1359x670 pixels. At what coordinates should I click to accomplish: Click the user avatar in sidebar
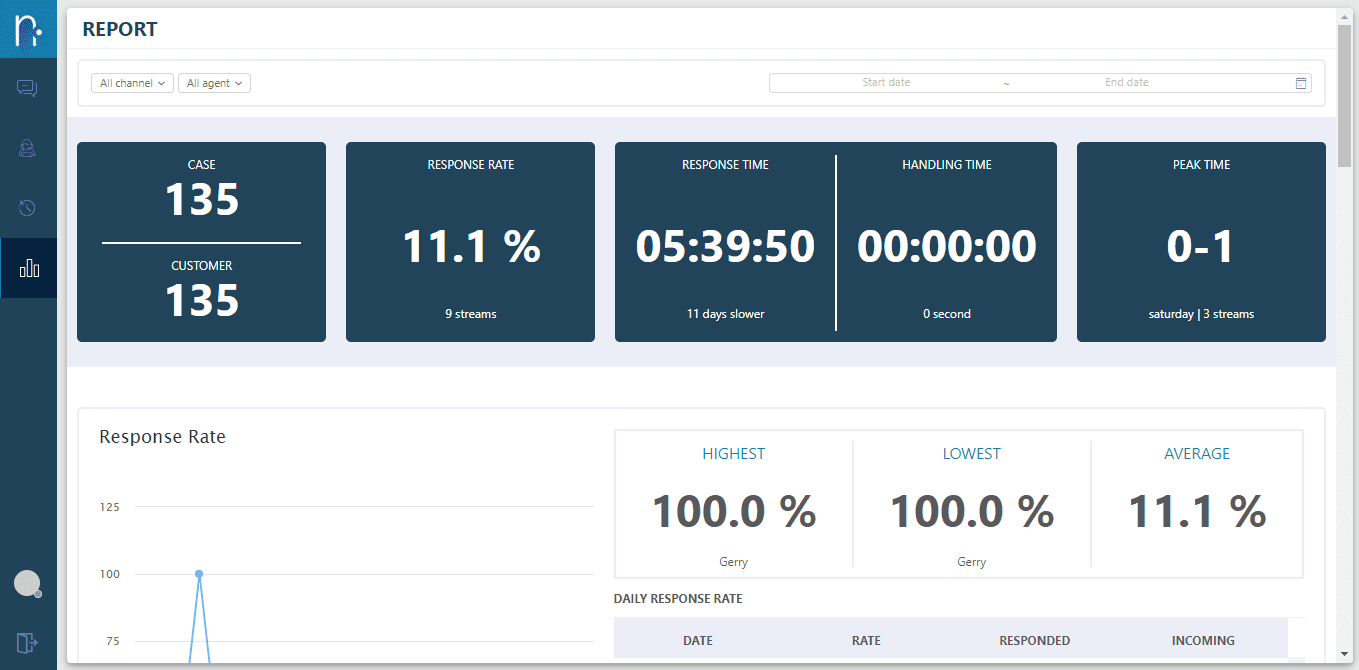(27, 583)
